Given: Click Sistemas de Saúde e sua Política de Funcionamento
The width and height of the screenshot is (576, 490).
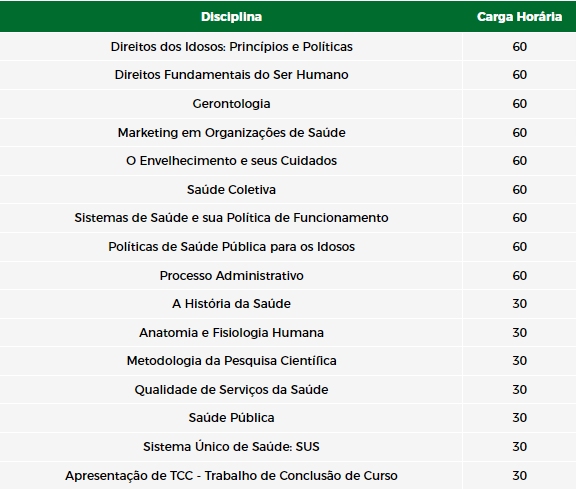Looking at the screenshot, I should click(x=231, y=218).
